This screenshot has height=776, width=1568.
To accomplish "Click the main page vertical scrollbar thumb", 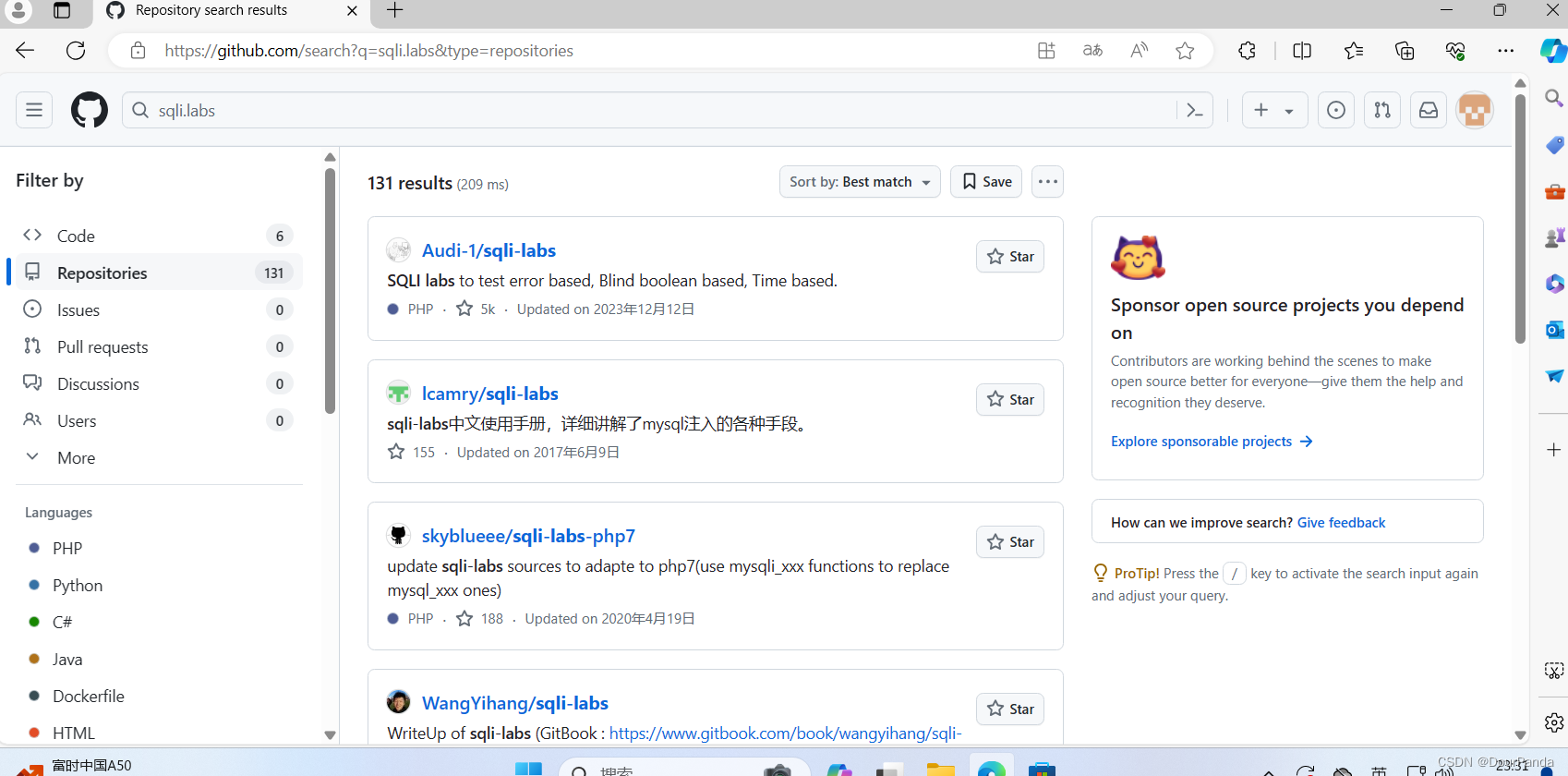I will (x=1520, y=217).
